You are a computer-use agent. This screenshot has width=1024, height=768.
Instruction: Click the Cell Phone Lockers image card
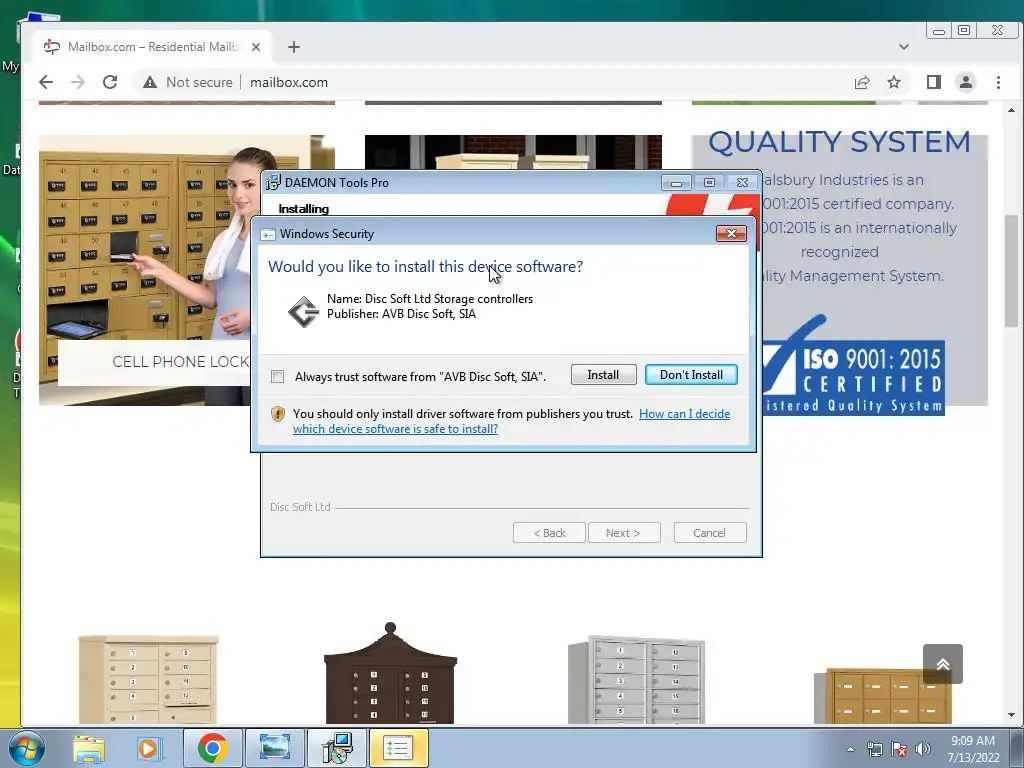coord(145,270)
